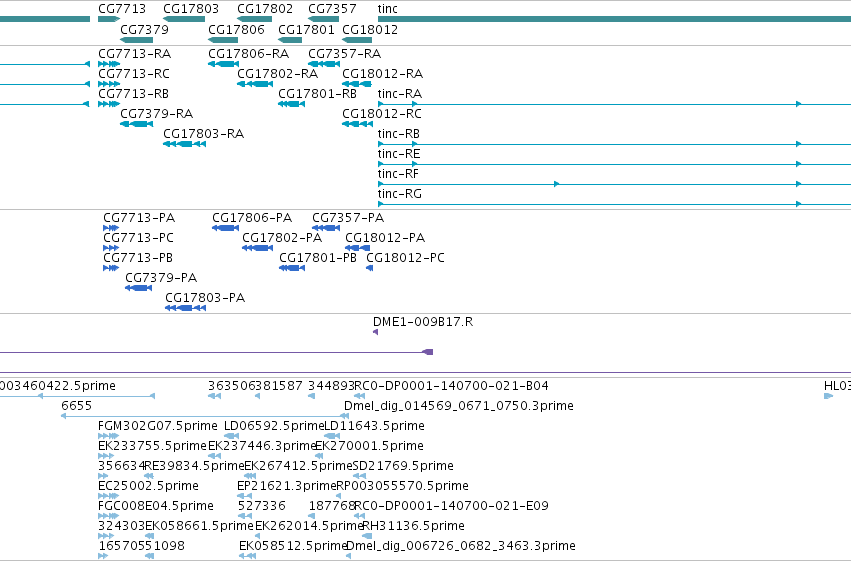Click transcript tinc-RF
Screen dimensions: 851x561
tap(398, 174)
